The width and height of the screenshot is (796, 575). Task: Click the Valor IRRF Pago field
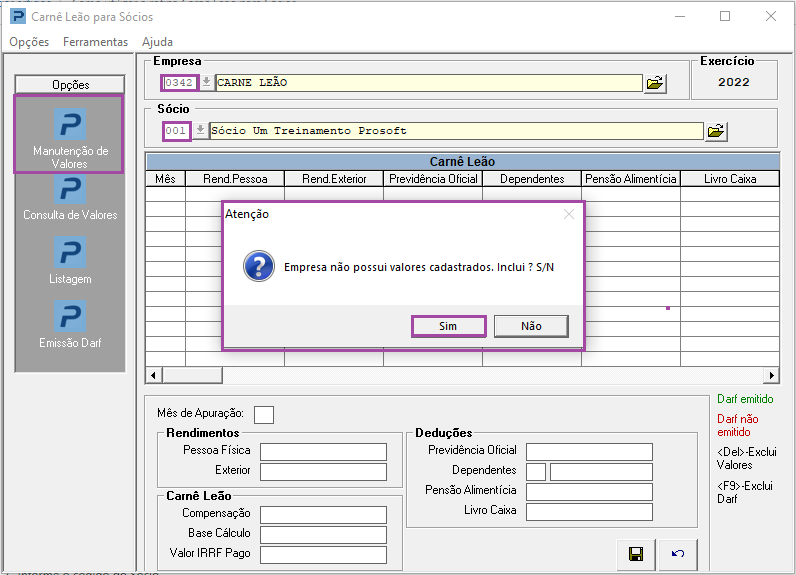click(x=323, y=554)
